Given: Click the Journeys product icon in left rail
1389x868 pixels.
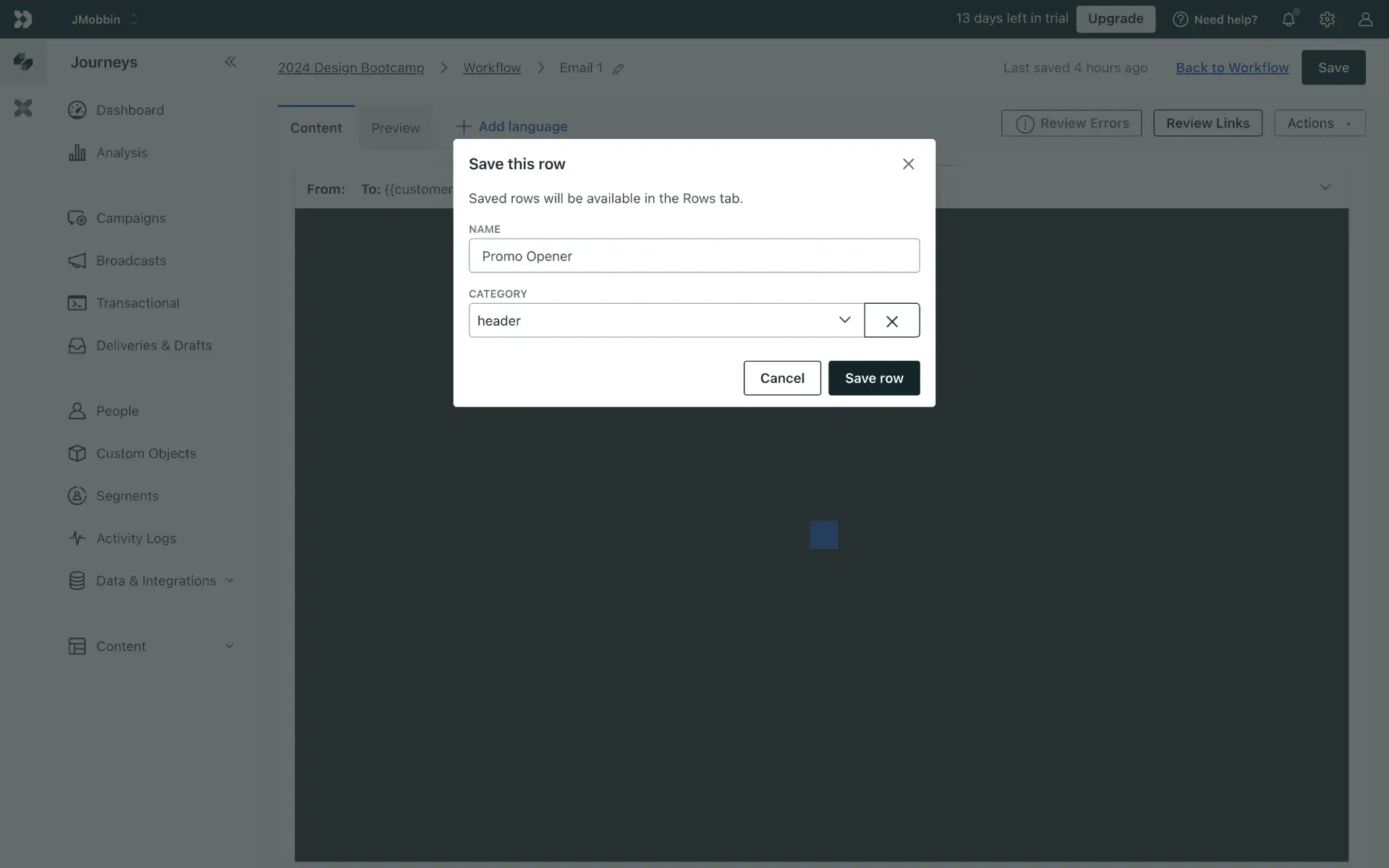Looking at the screenshot, I should click(23, 62).
